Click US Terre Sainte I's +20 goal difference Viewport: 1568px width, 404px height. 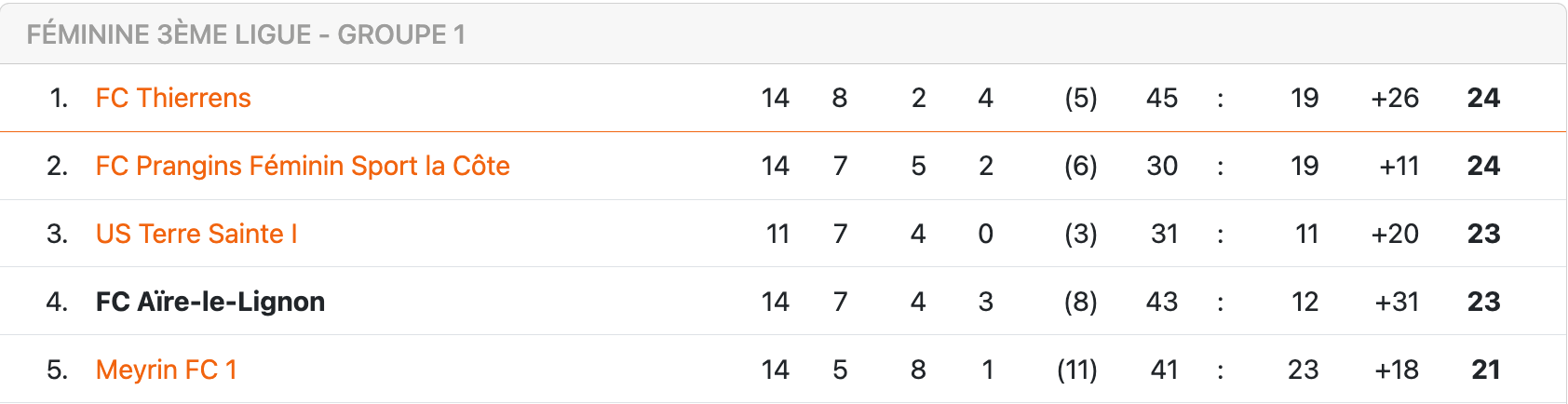pyautogui.click(x=1394, y=234)
